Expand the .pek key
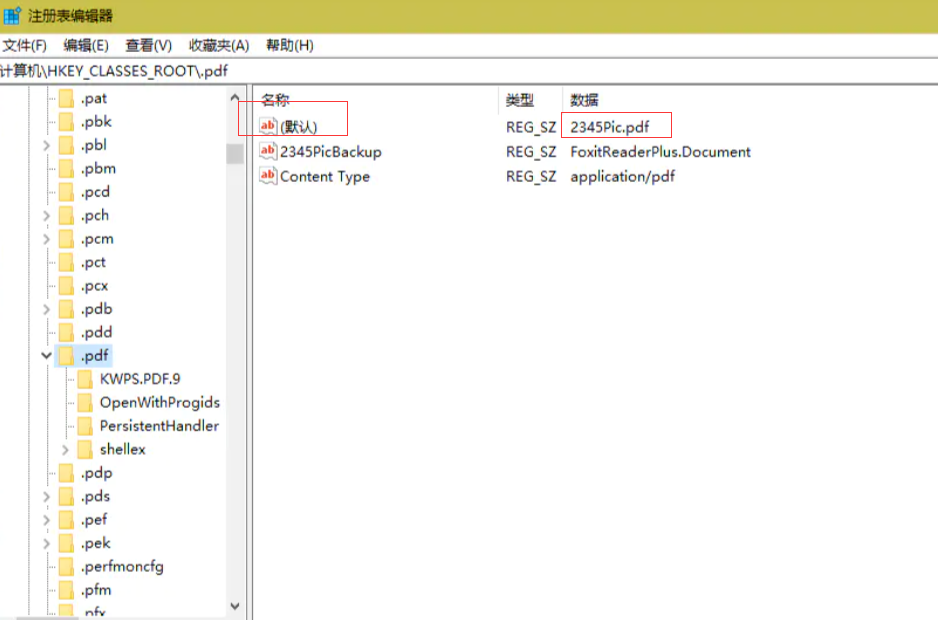Image resolution: width=938 pixels, height=620 pixels. click(46, 543)
